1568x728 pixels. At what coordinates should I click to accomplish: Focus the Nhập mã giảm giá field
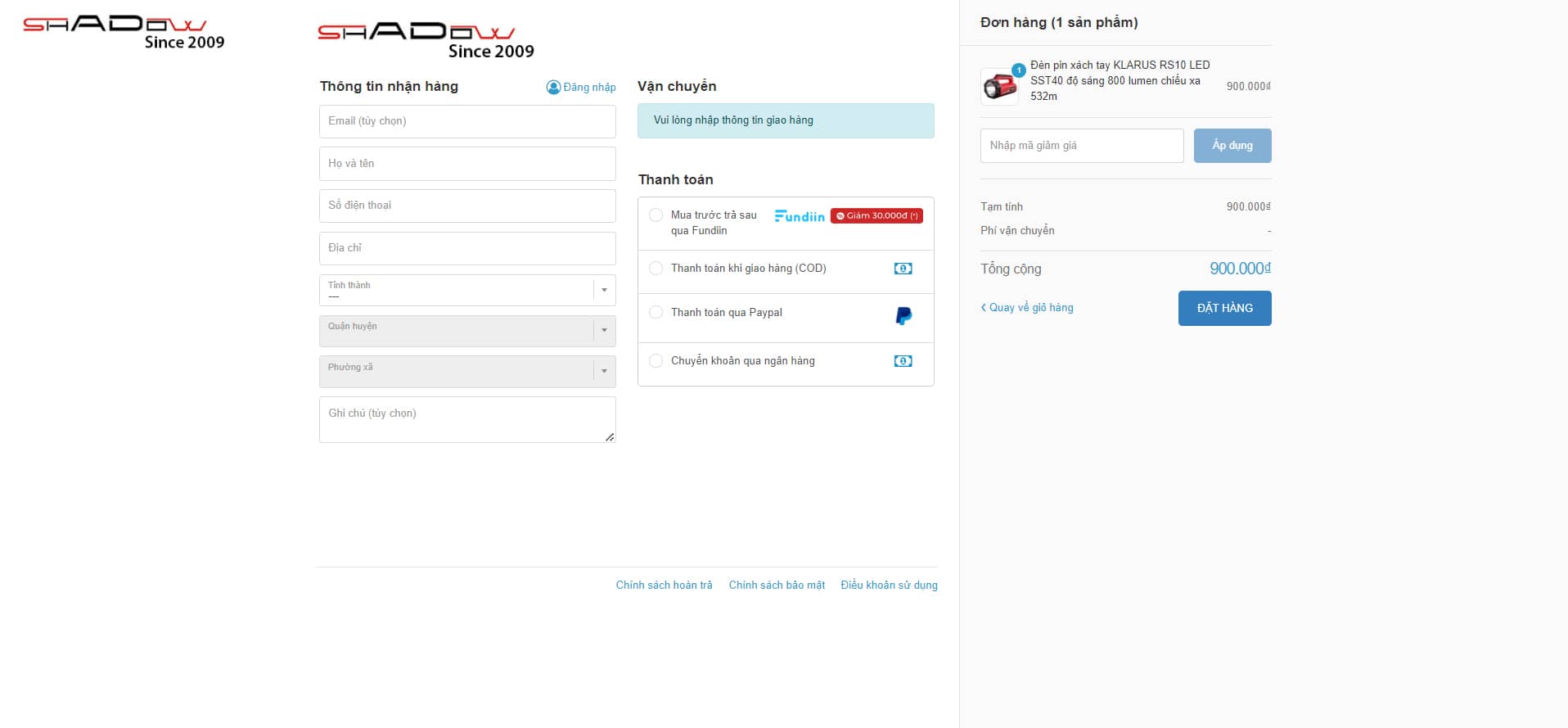[x=1081, y=146]
